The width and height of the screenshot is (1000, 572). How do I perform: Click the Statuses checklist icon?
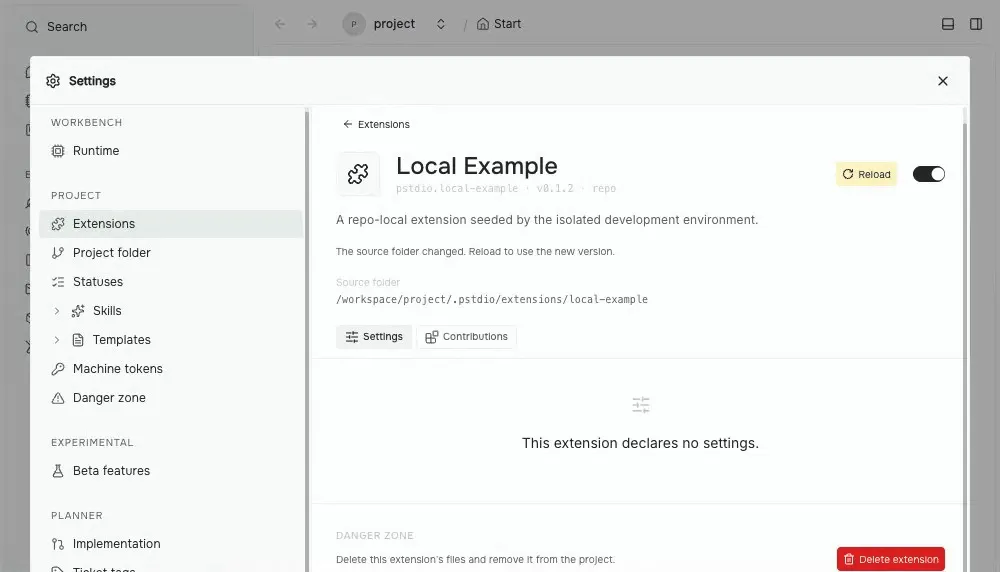(58, 282)
